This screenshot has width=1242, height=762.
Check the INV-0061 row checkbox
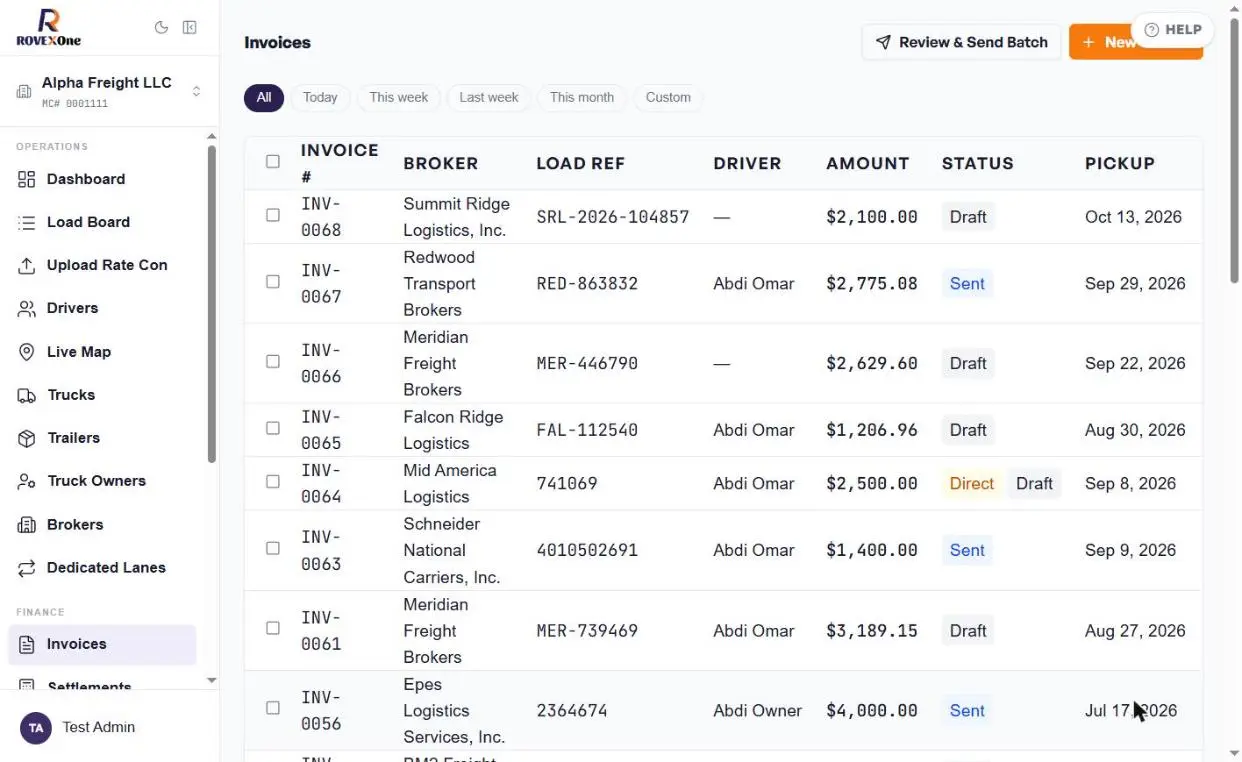[x=273, y=629]
